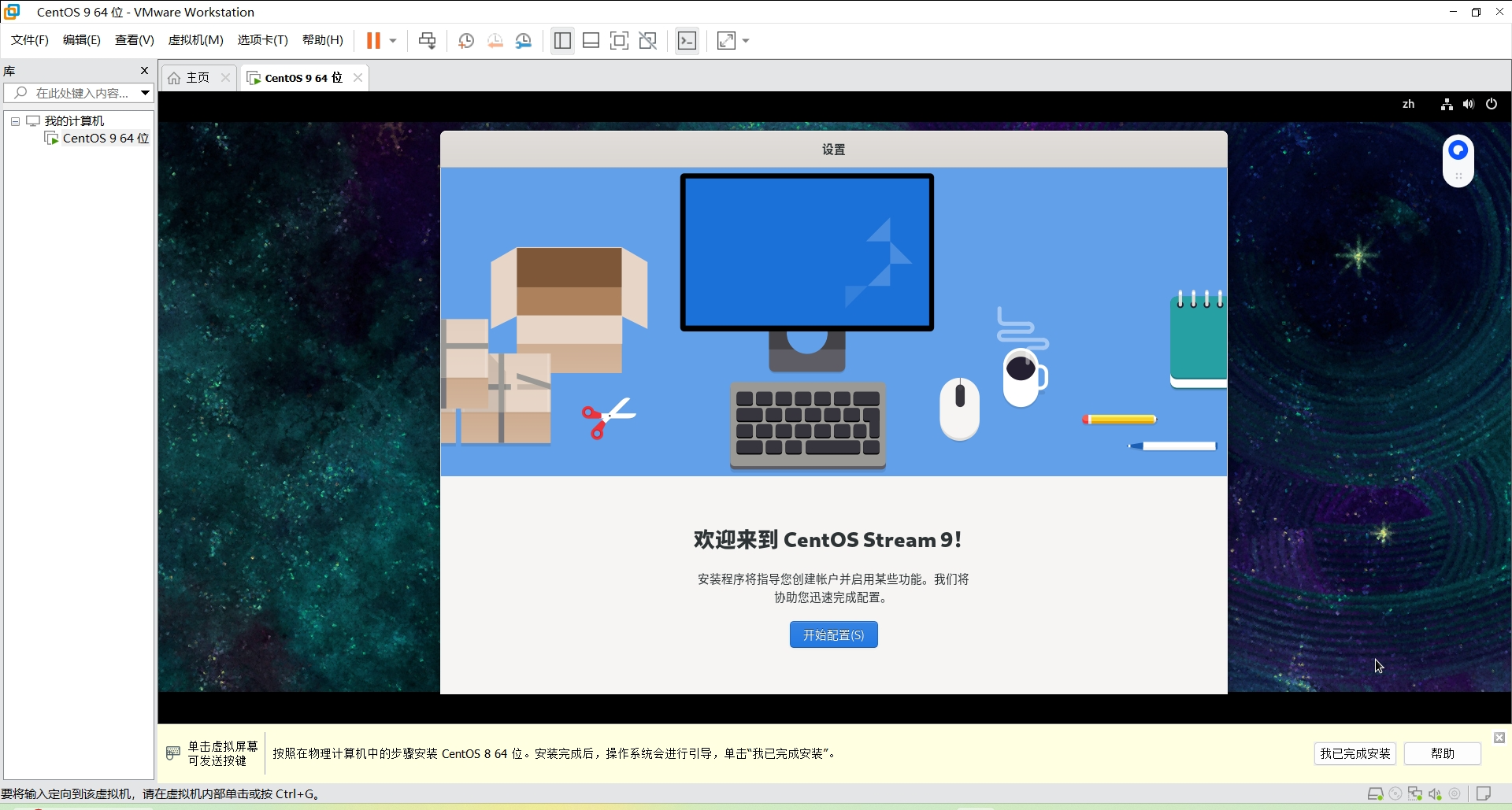
Task: Open the stretch mode dropdown arrow
Action: pos(746,41)
